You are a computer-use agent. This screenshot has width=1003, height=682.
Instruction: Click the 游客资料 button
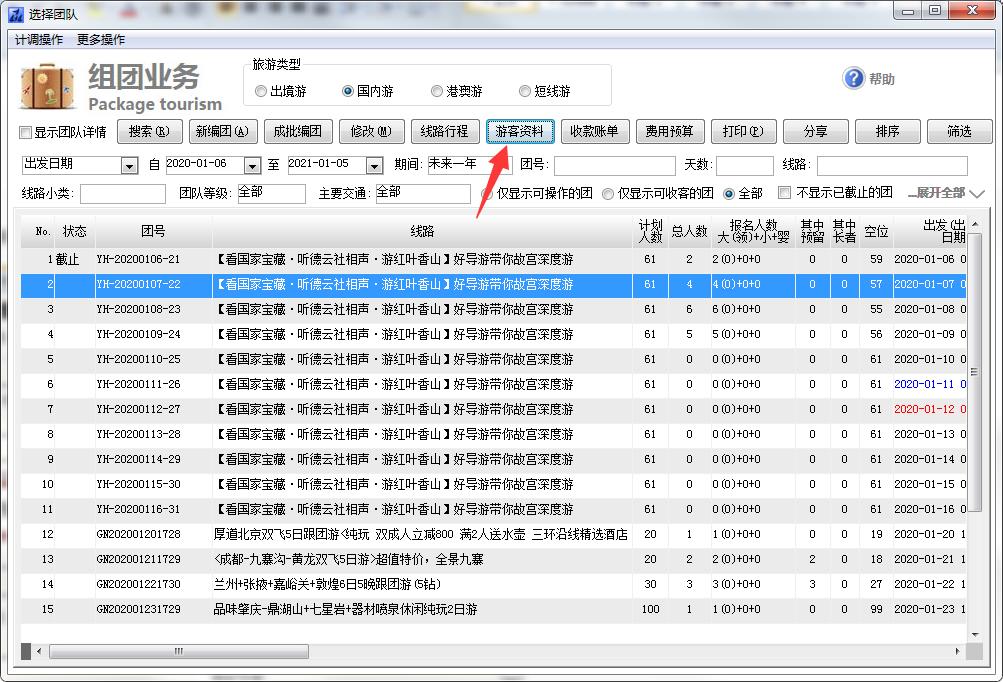pyautogui.click(x=520, y=131)
